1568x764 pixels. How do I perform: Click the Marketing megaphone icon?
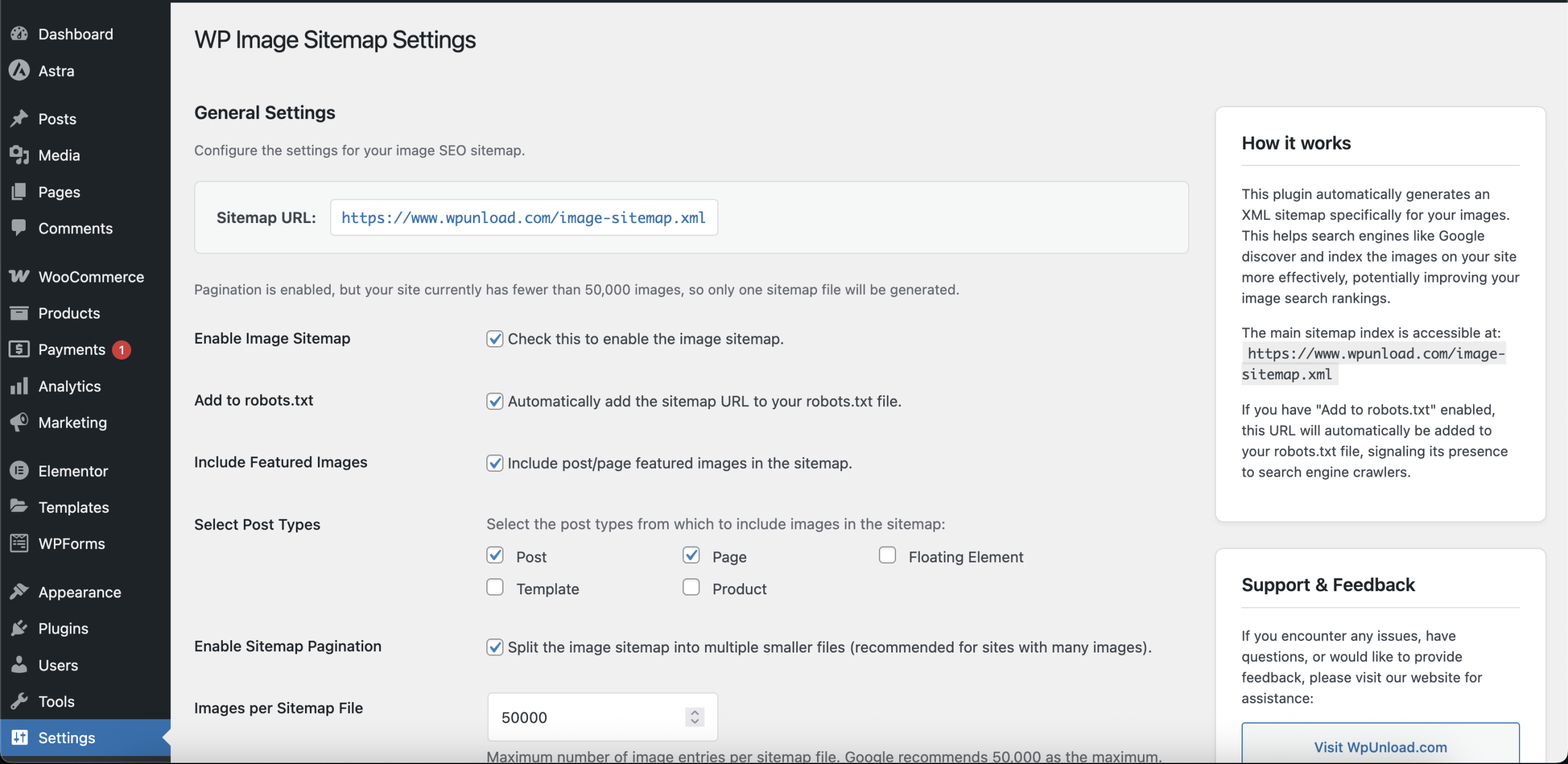click(x=19, y=422)
